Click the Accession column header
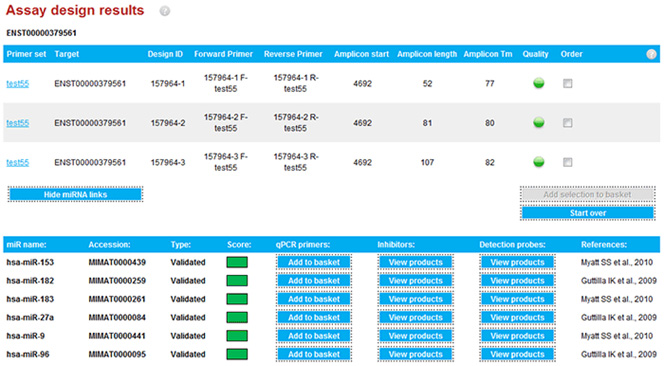Screen dimensions: 665x366 109,245
